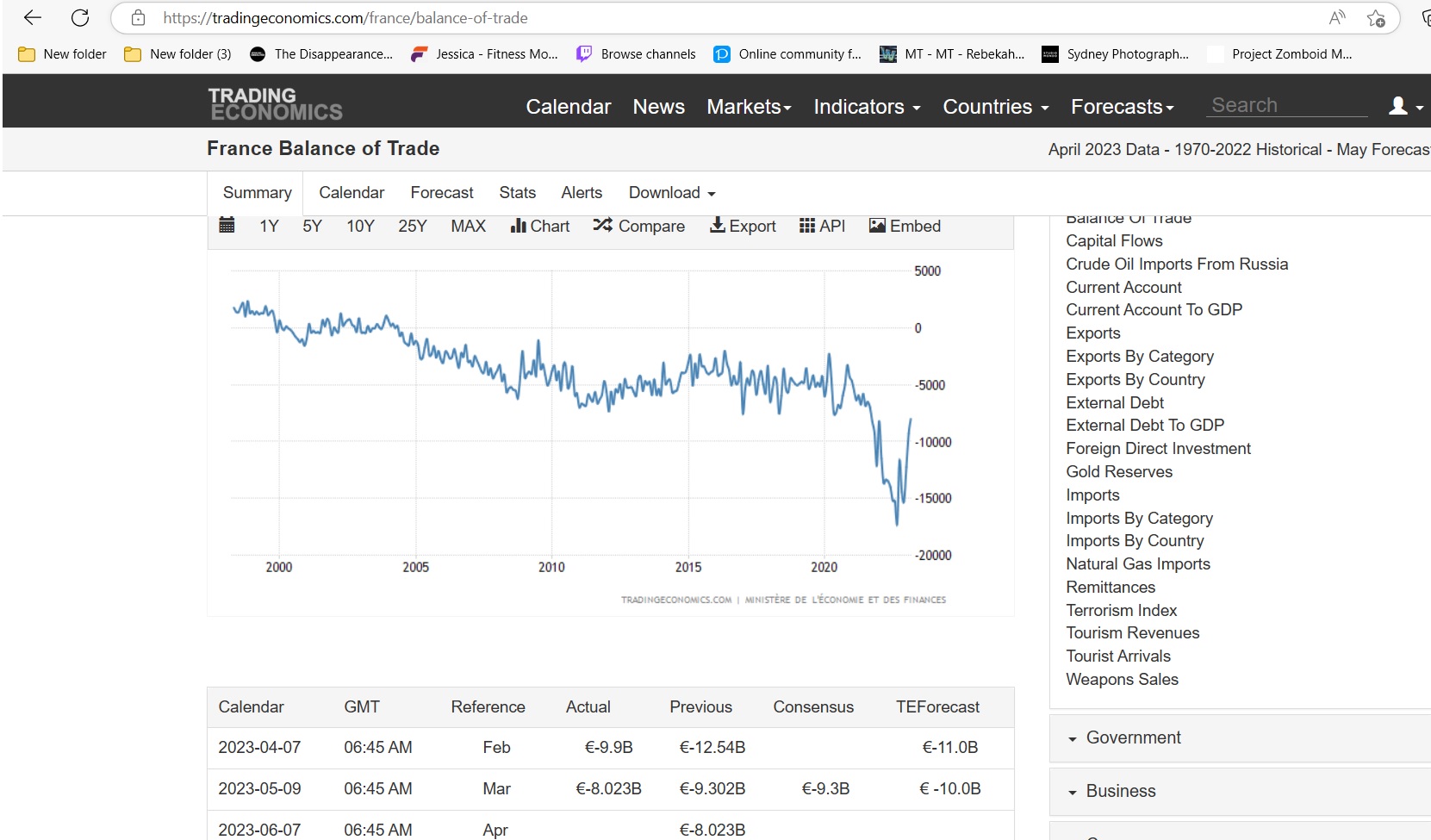
Task: Reload the page with the refresh icon
Action: pyautogui.click(x=80, y=17)
